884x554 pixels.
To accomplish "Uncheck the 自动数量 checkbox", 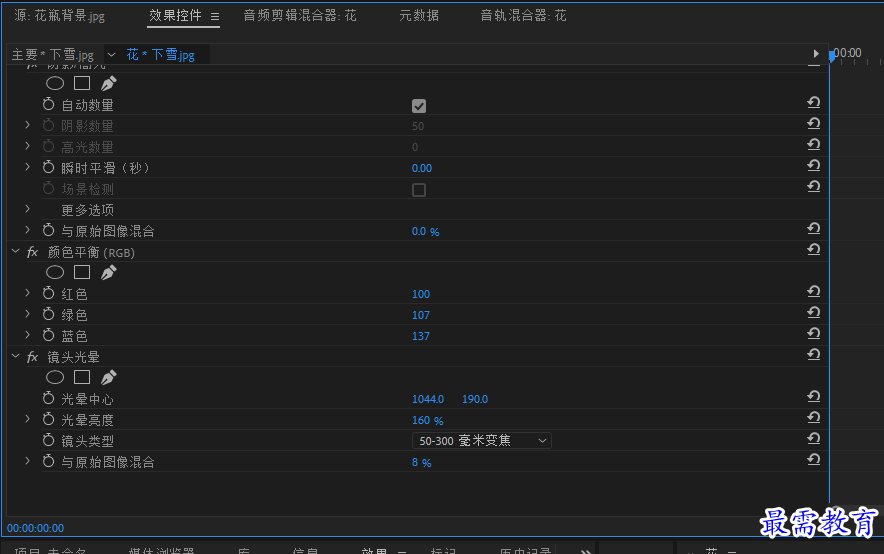I will (x=419, y=105).
